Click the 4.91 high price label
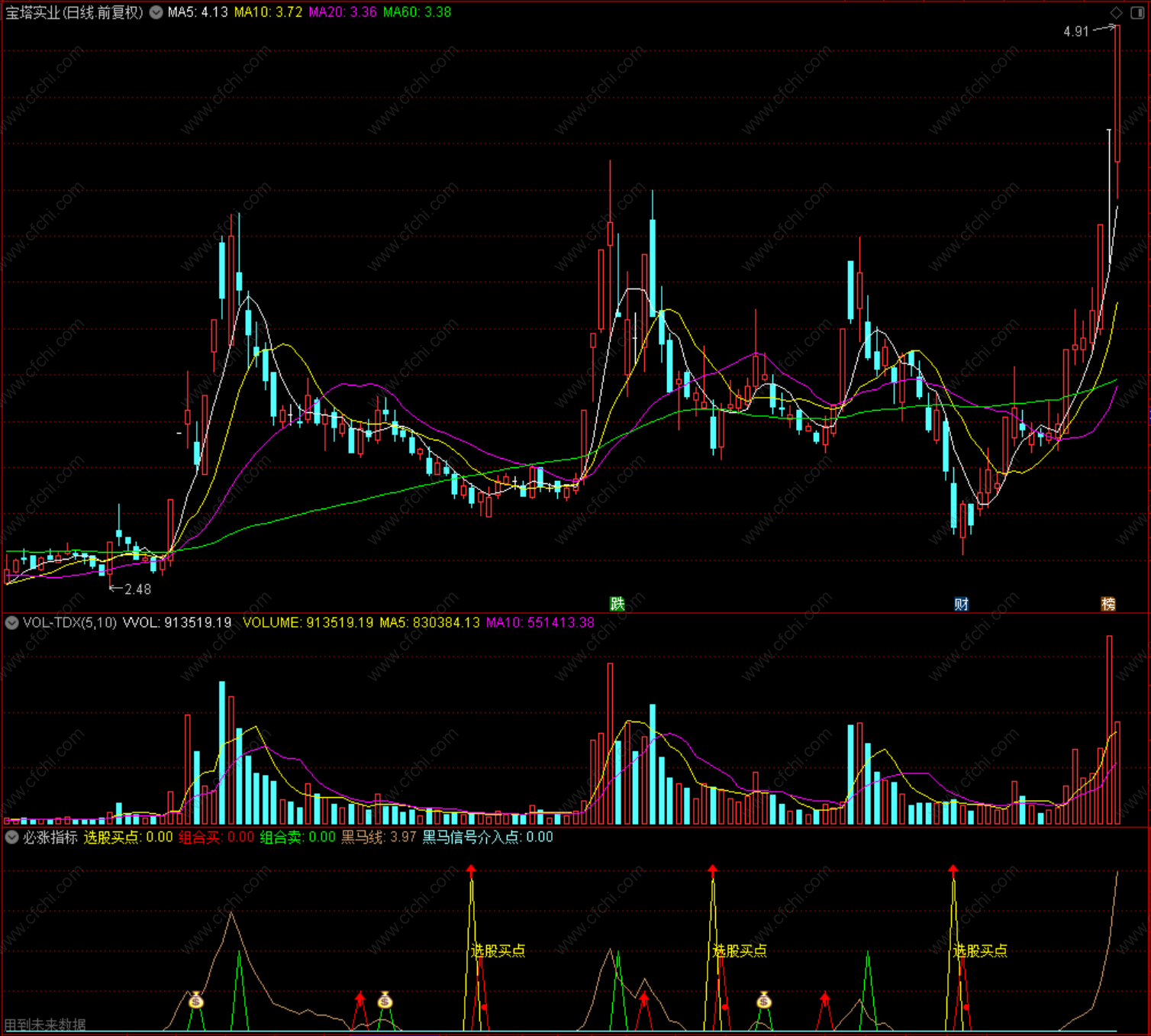 click(x=1076, y=31)
